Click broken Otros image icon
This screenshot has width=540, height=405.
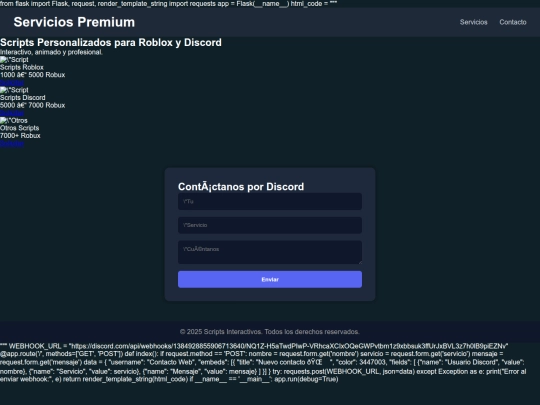(4, 121)
